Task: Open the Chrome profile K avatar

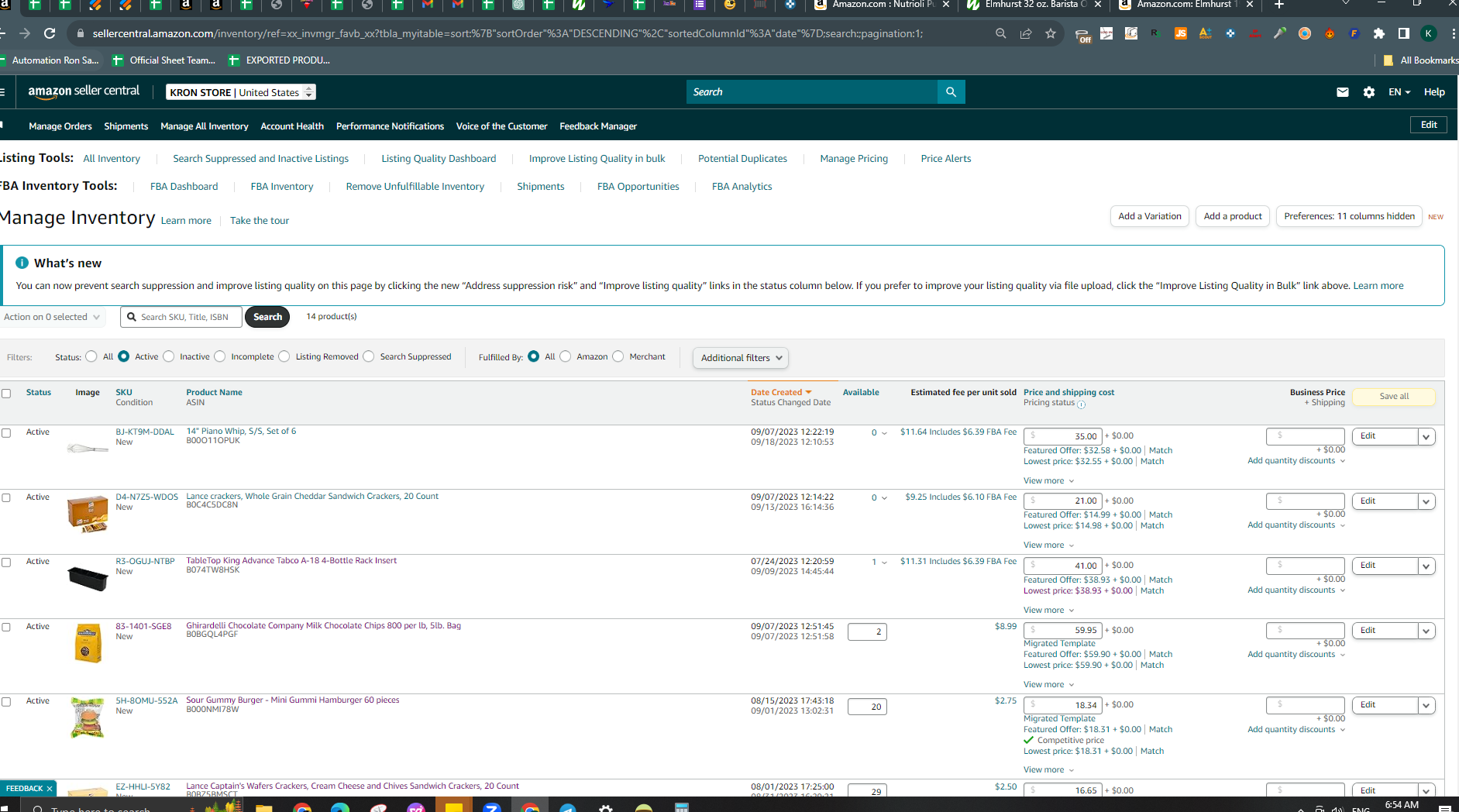Action: [x=1429, y=33]
